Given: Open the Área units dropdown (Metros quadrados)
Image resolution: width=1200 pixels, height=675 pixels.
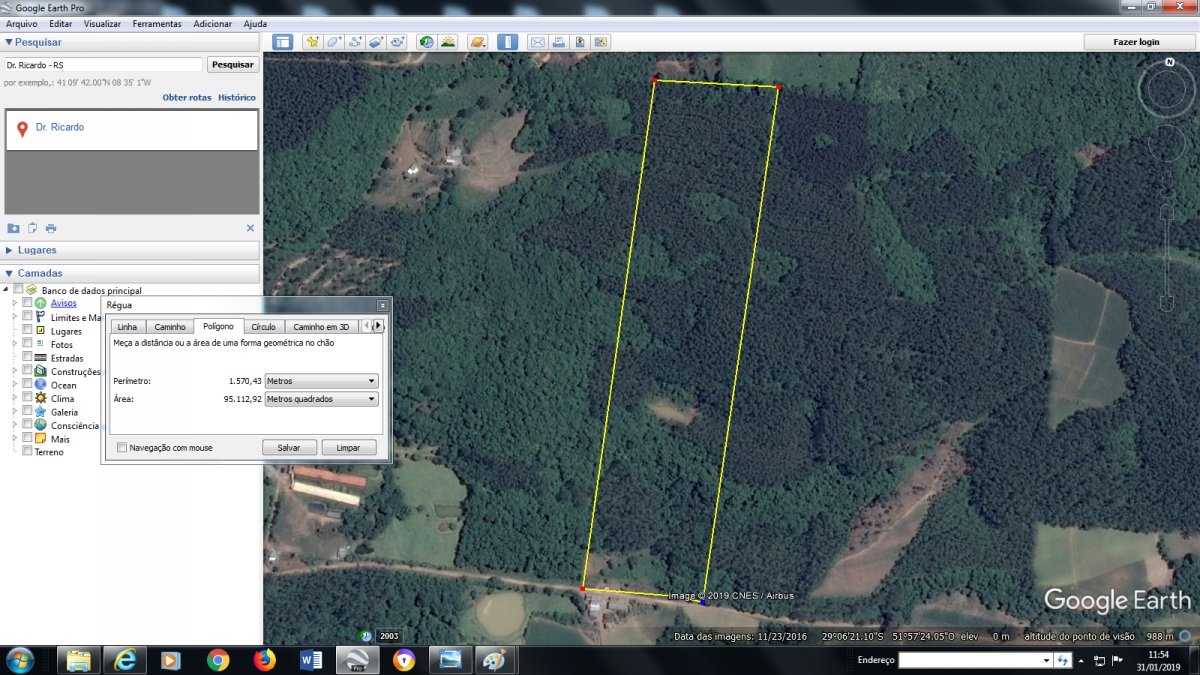Looking at the screenshot, I should (x=321, y=399).
